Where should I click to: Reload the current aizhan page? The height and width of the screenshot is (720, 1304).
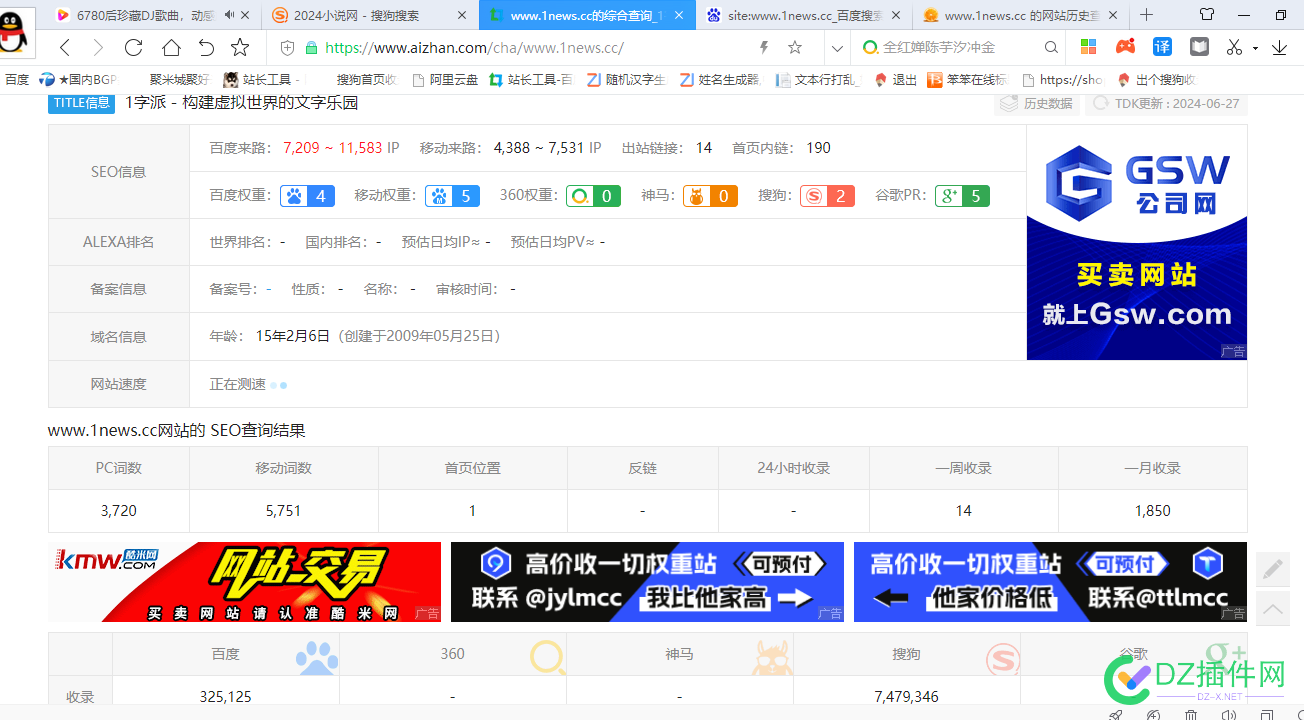pos(133,48)
